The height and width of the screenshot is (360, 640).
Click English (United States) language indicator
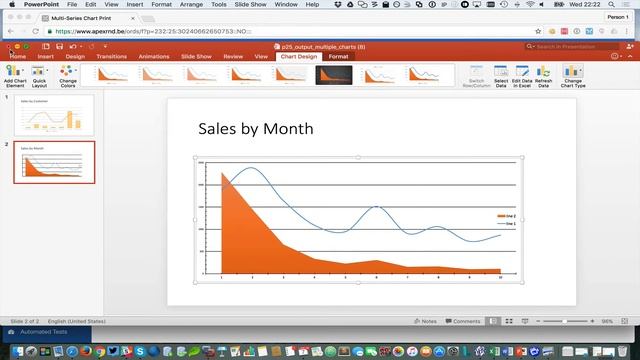click(77, 321)
